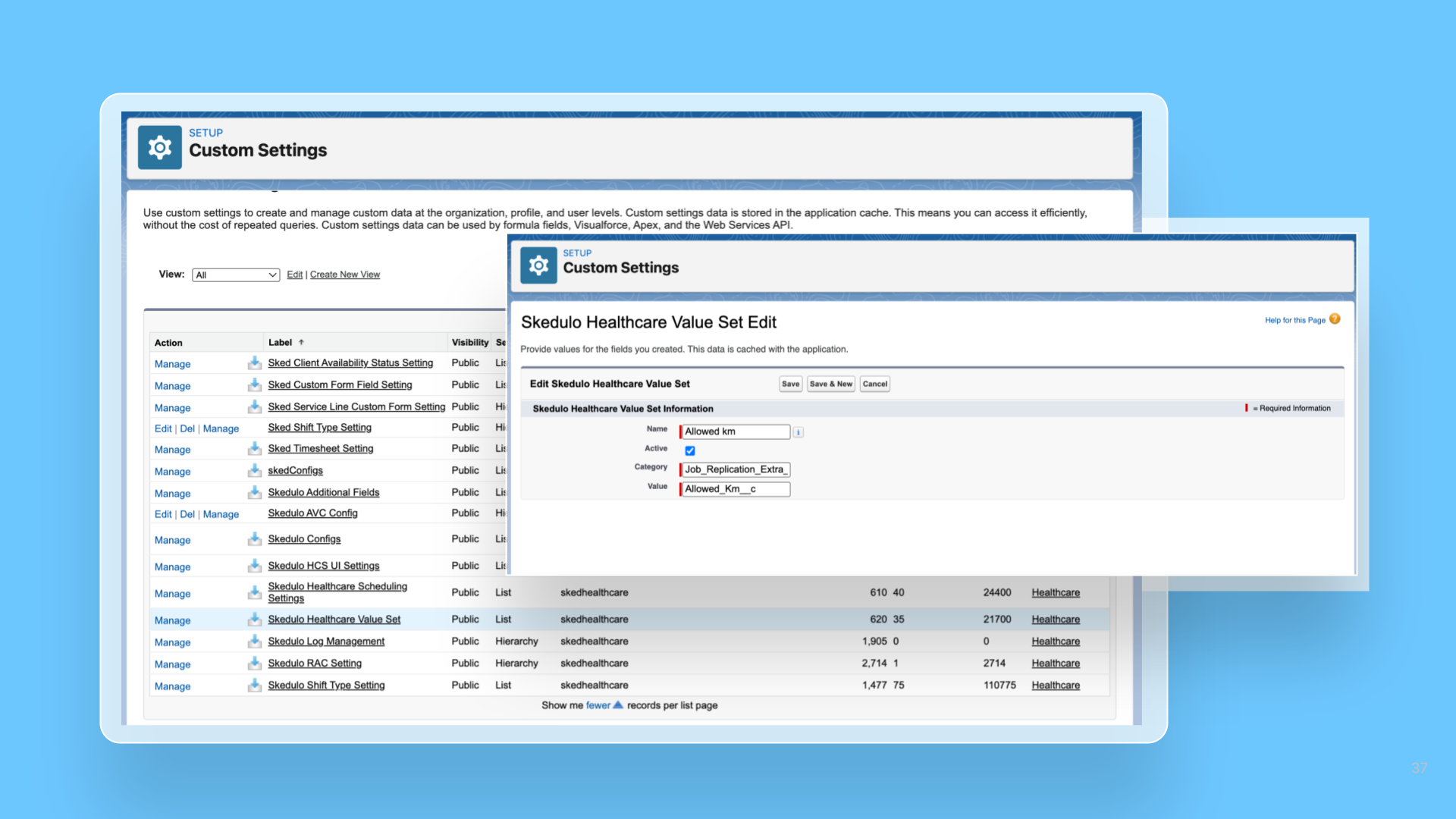Click download icon beside Sked Client Availability Status Setting
The height and width of the screenshot is (819, 1456).
tap(255, 363)
